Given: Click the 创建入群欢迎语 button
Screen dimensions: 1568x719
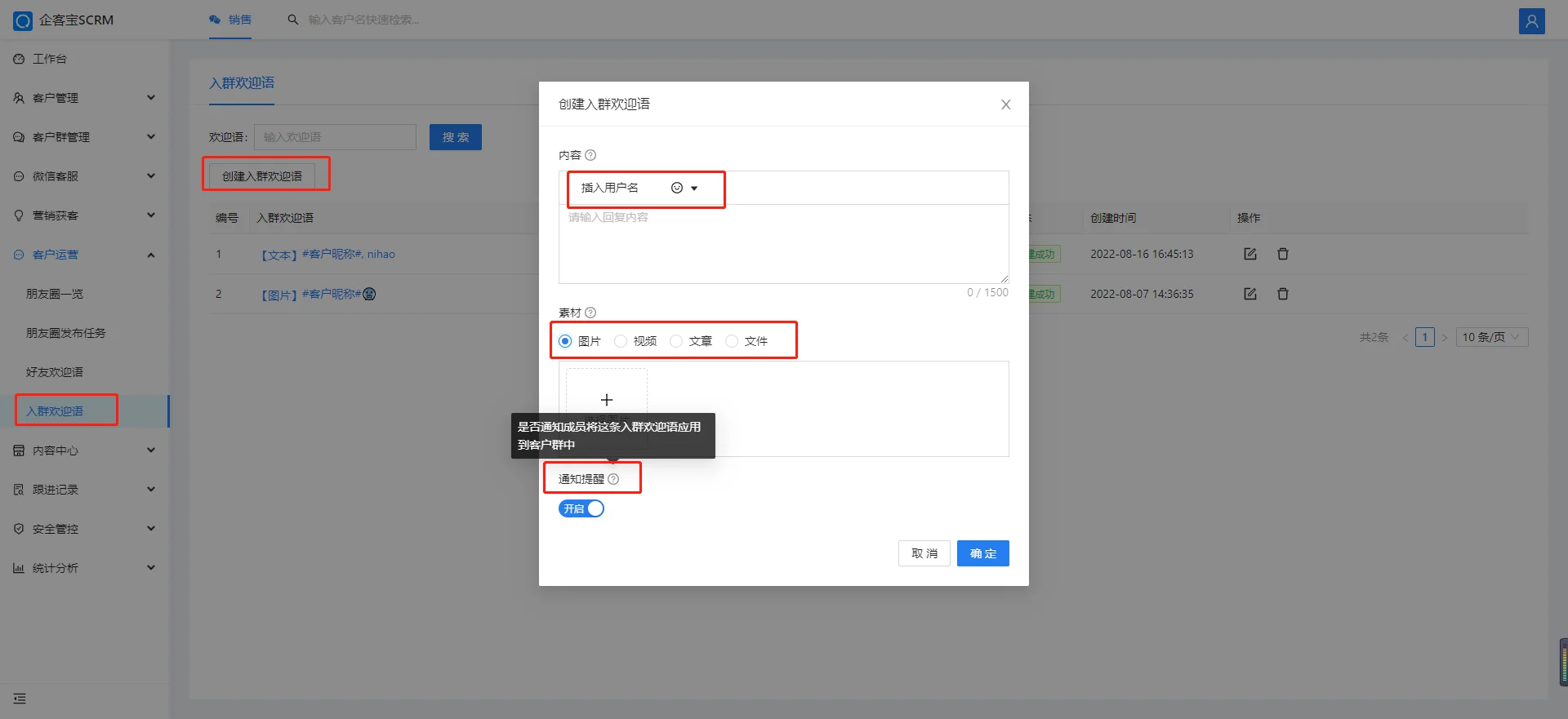Looking at the screenshot, I should pyautogui.click(x=262, y=176).
